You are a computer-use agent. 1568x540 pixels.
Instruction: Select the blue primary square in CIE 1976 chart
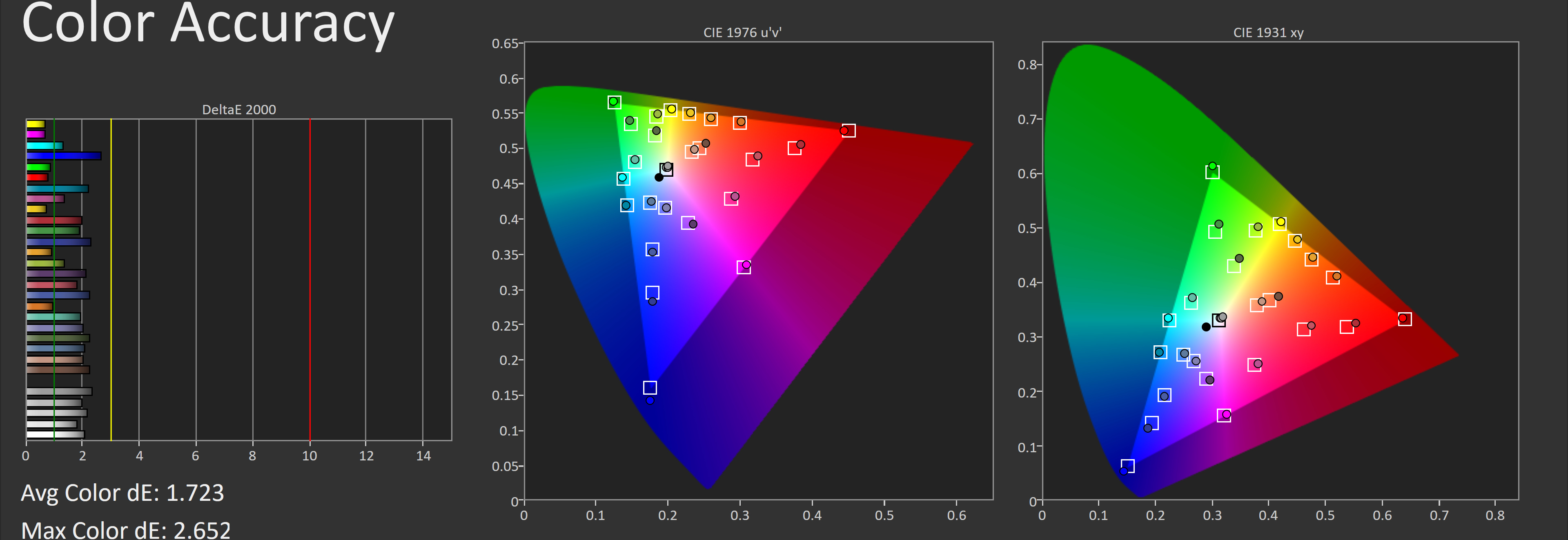tap(650, 387)
